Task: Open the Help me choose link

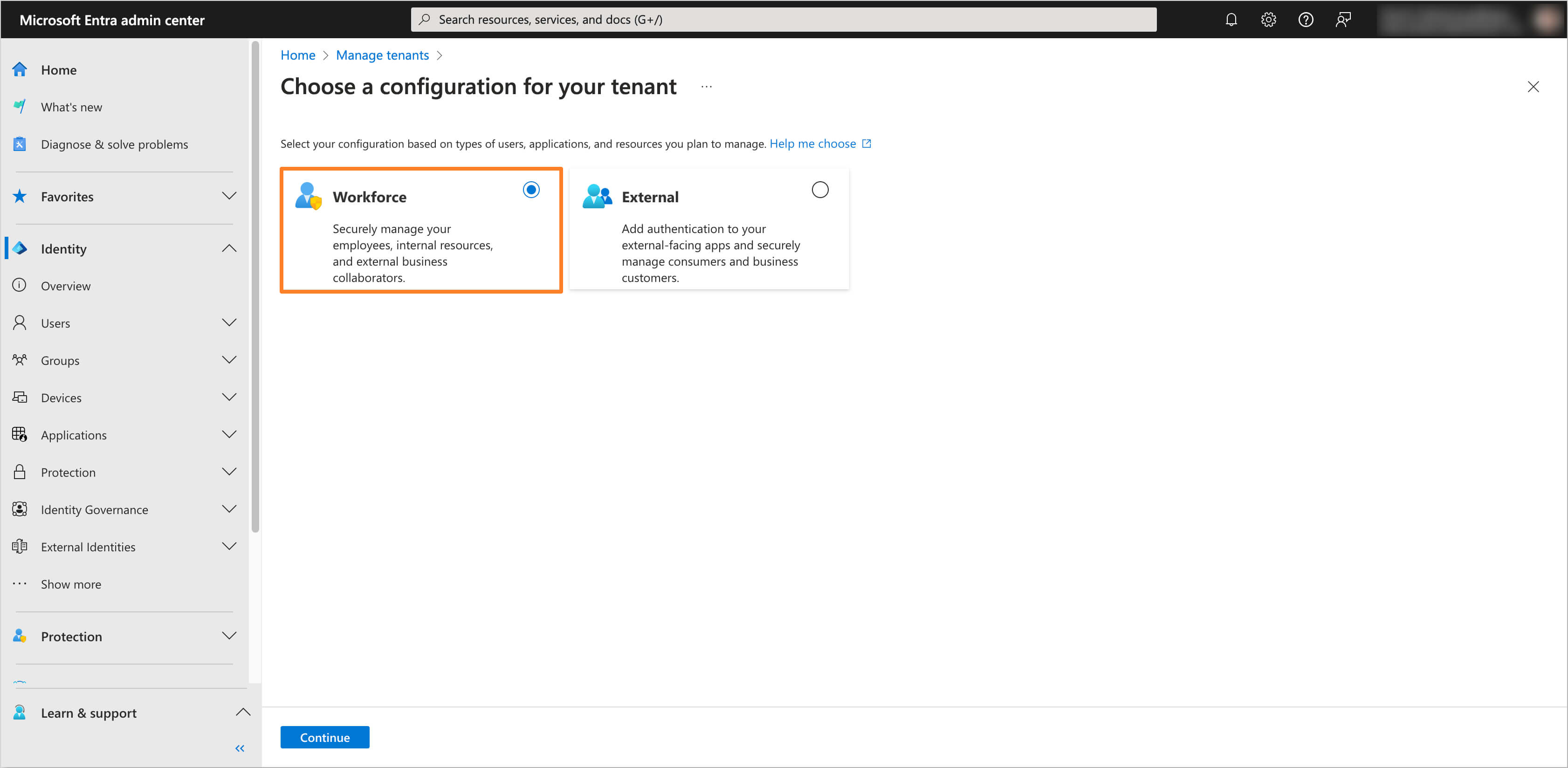Action: click(814, 144)
